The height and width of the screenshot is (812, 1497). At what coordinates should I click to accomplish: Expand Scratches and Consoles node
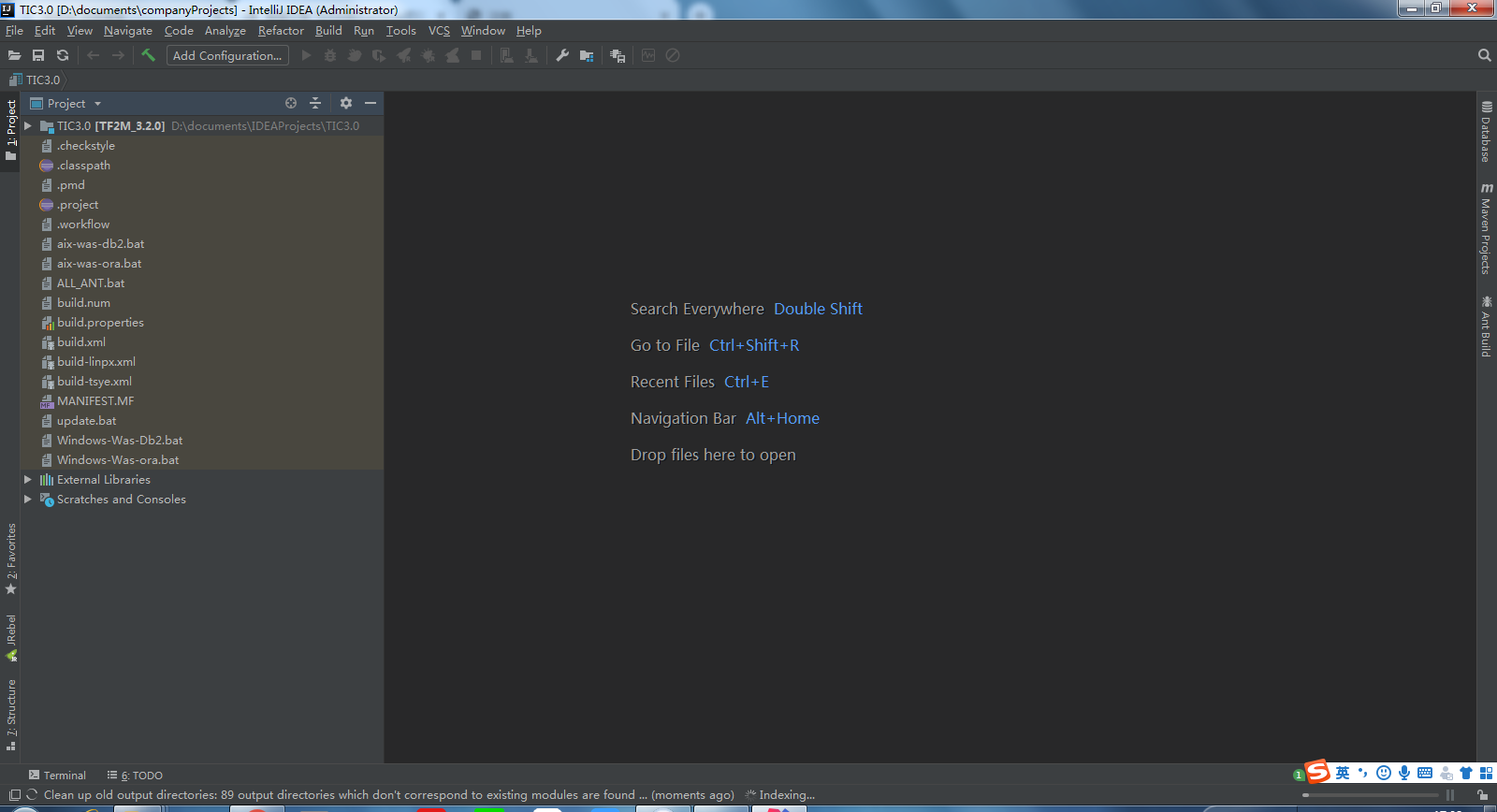pyautogui.click(x=28, y=499)
